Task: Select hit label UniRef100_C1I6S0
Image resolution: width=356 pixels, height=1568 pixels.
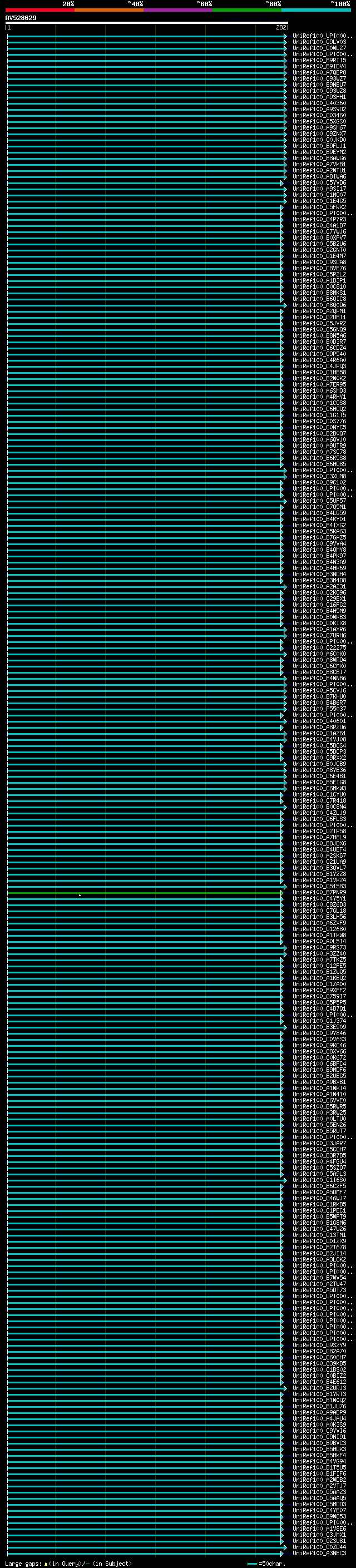Action: pos(319,1180)
